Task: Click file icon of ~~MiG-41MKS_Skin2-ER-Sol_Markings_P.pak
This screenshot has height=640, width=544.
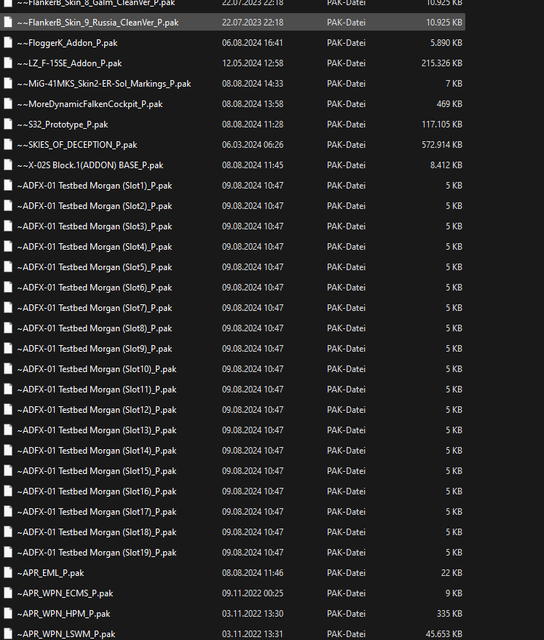Action: click(x=8, y=83)
